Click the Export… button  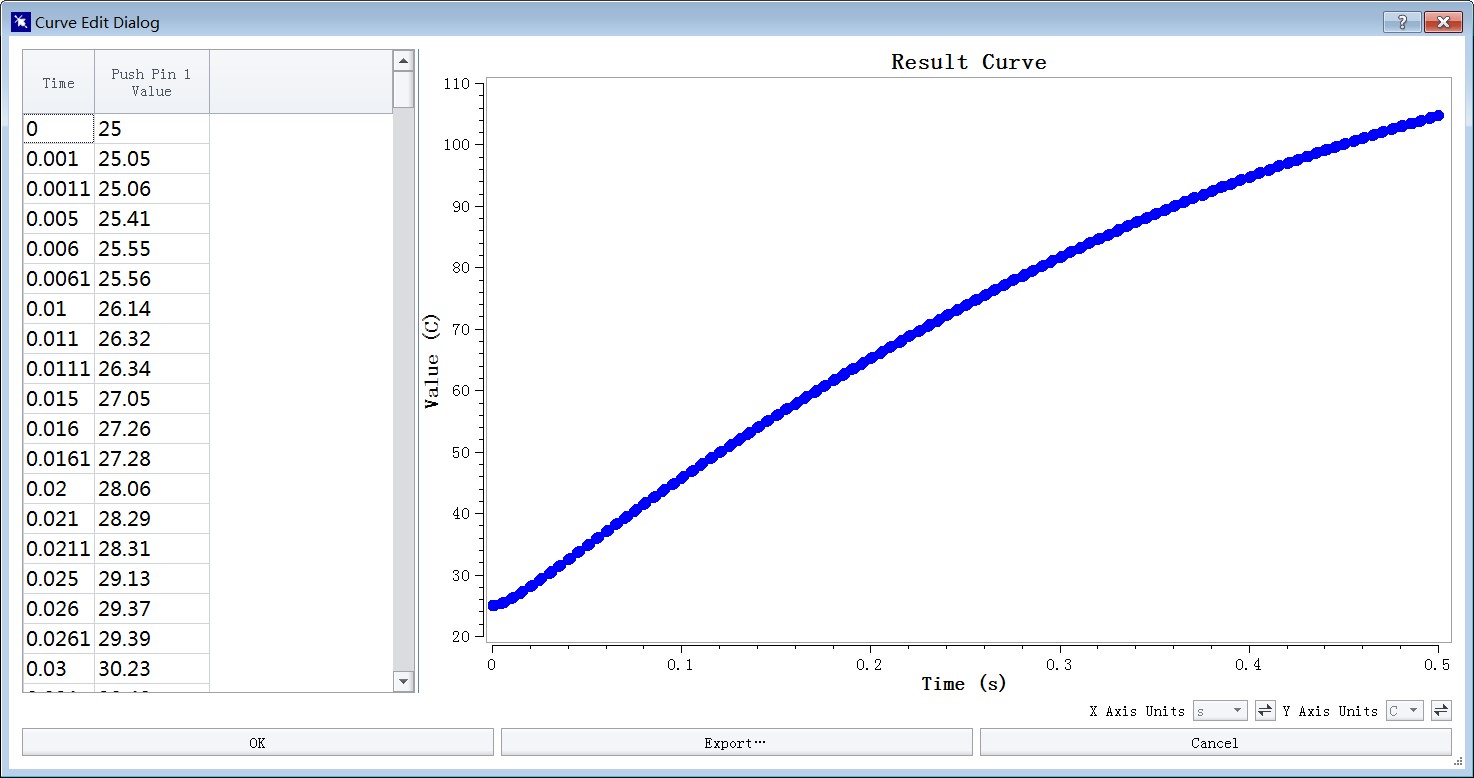[x=736, y=742]
